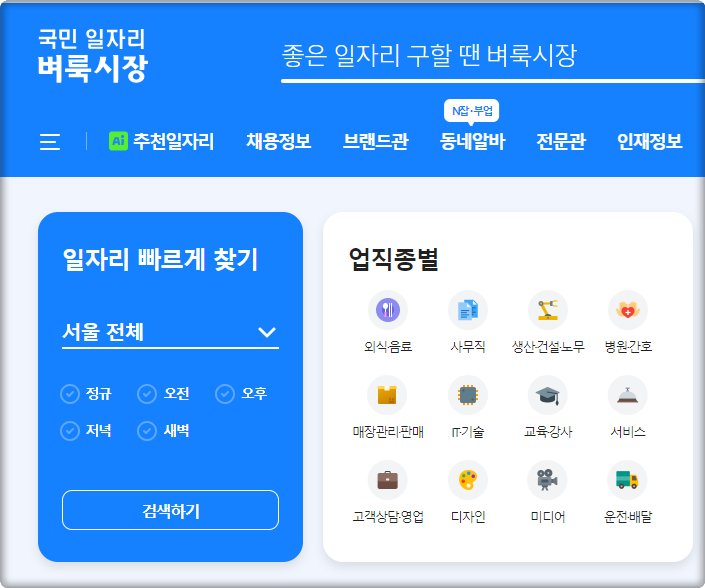Select the 고객상담·영업 briefcase icon
Viewport: 705px width, 588px height.
click(x=388, y=480)
